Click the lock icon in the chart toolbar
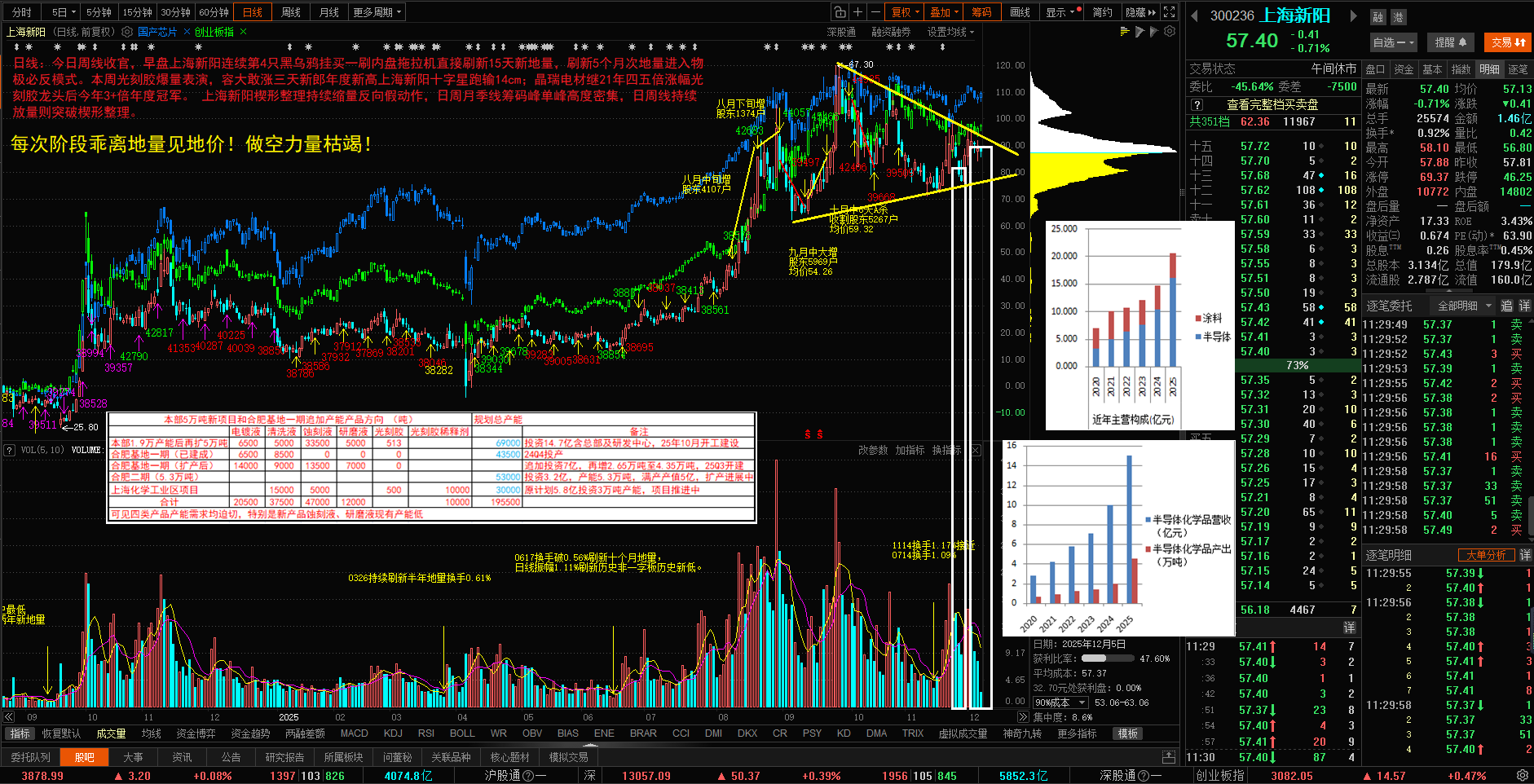 coord(840,12)
